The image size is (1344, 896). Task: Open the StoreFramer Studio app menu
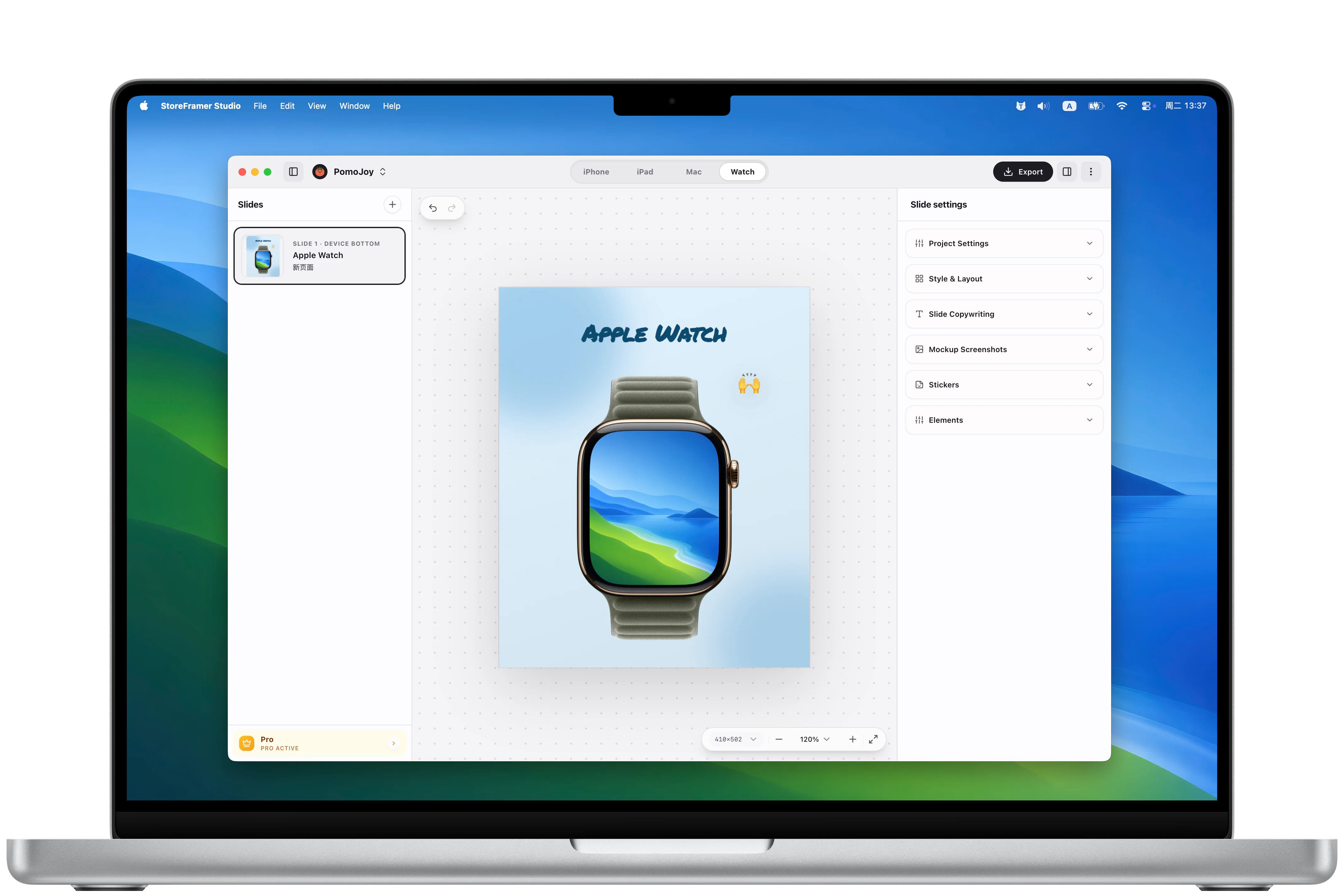click(x=201, y=106)
